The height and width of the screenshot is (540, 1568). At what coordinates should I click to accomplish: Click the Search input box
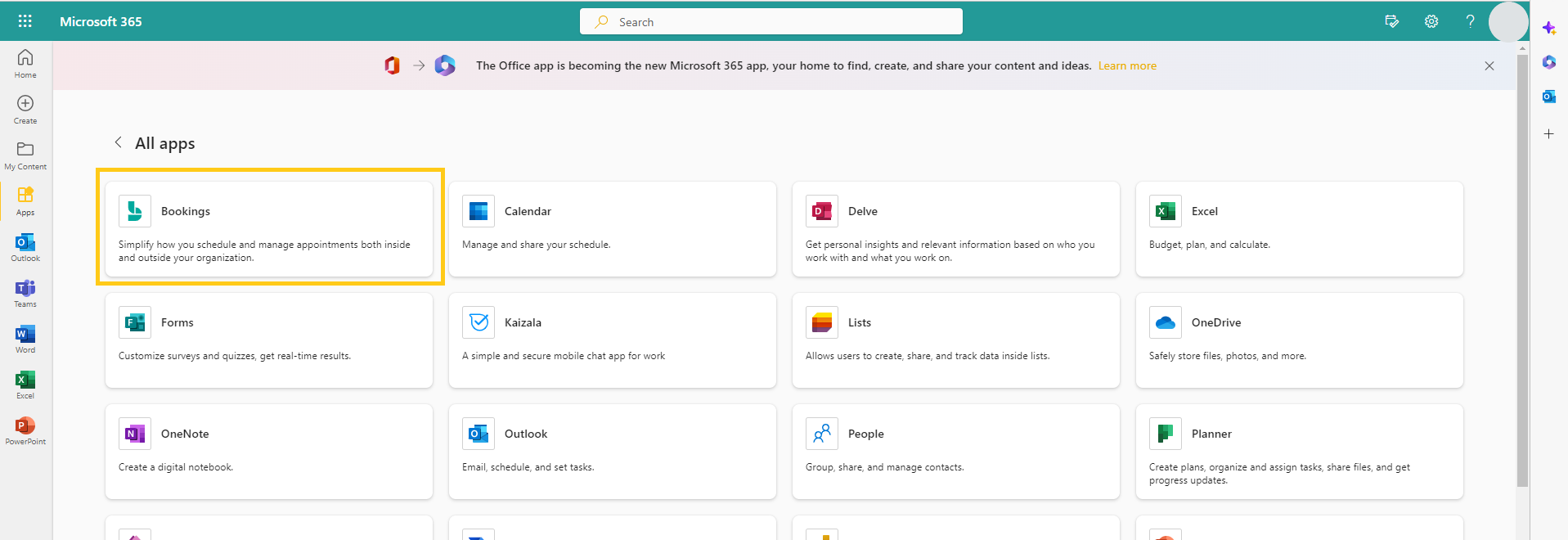click(771, 22)
